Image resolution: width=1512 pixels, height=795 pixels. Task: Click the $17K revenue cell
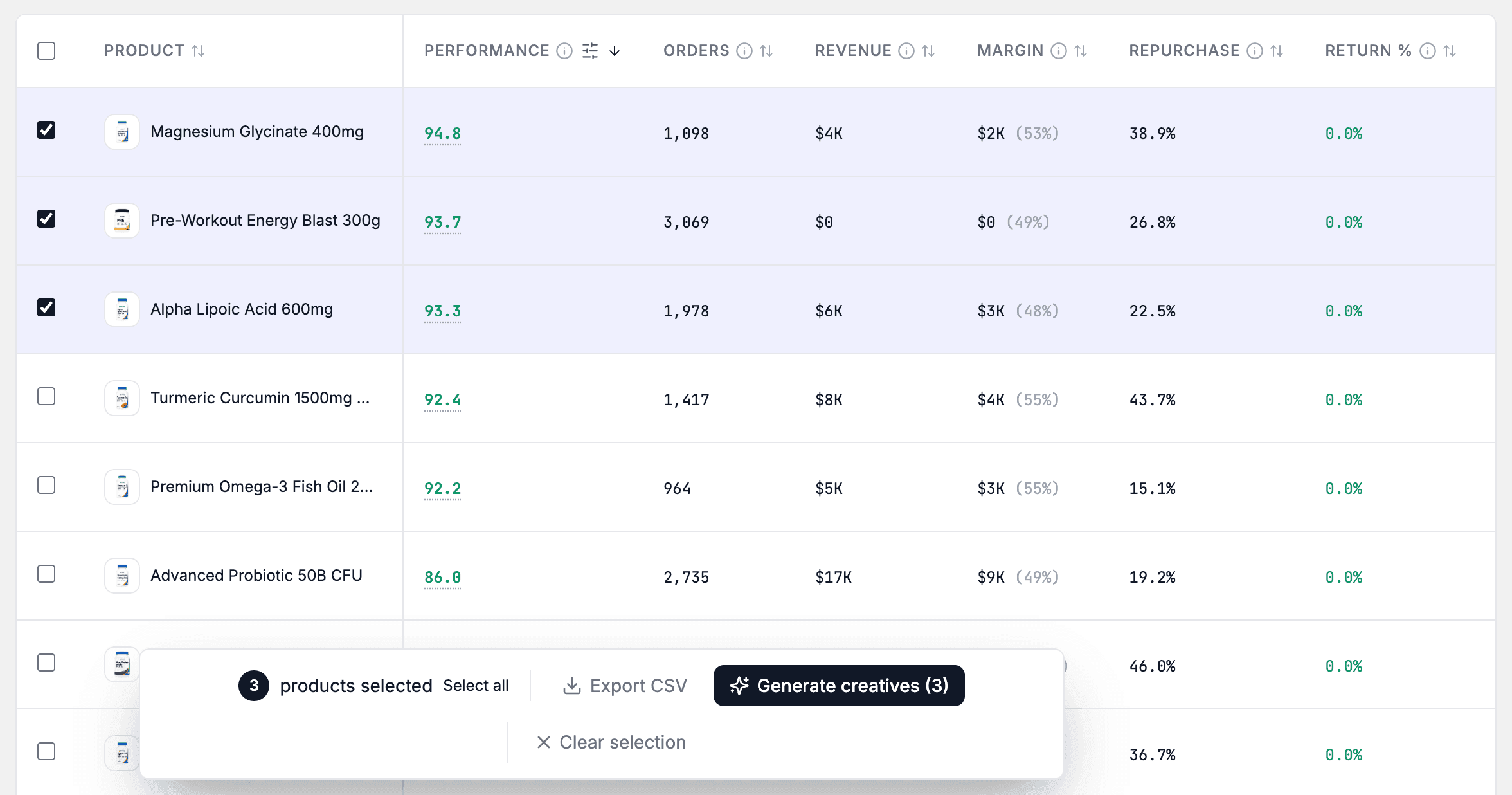(833, 578)
